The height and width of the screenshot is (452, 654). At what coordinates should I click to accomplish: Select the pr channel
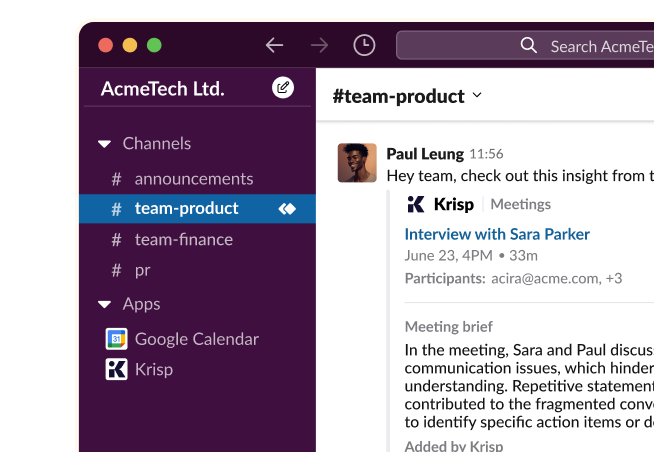pyautogui.click(x=142, y=270)
